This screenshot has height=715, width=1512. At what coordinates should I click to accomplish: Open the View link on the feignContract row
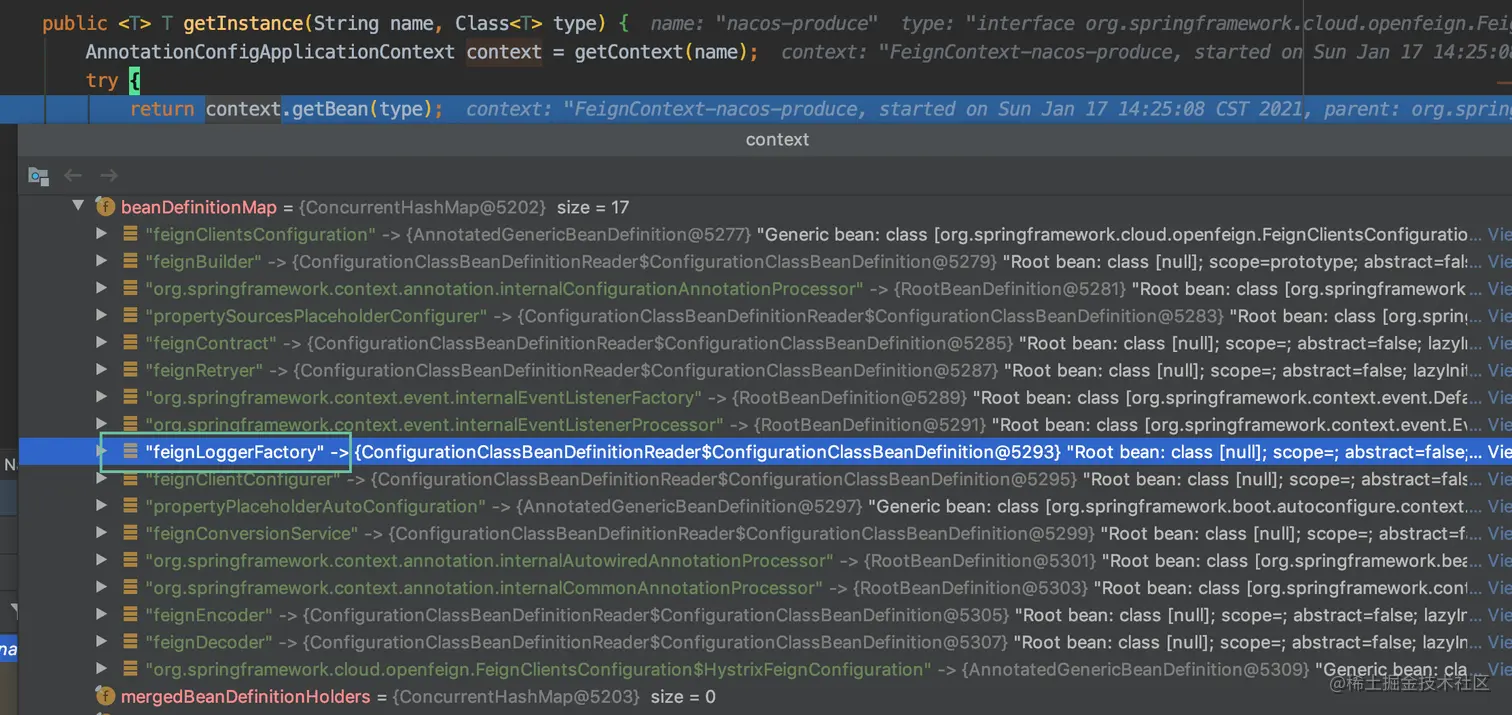tap(1499, 343)
